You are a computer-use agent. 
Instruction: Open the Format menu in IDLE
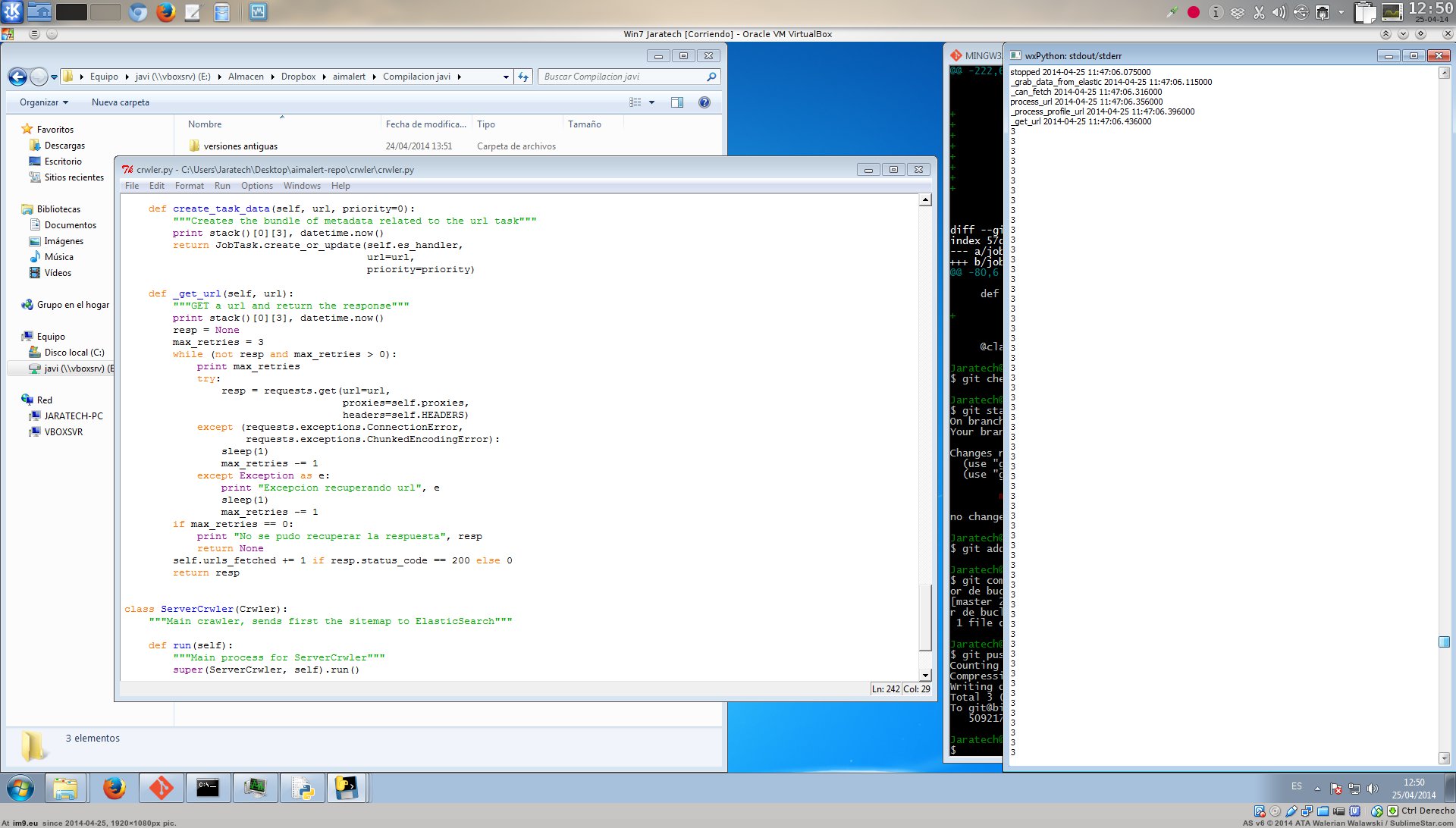click(189, 186)
